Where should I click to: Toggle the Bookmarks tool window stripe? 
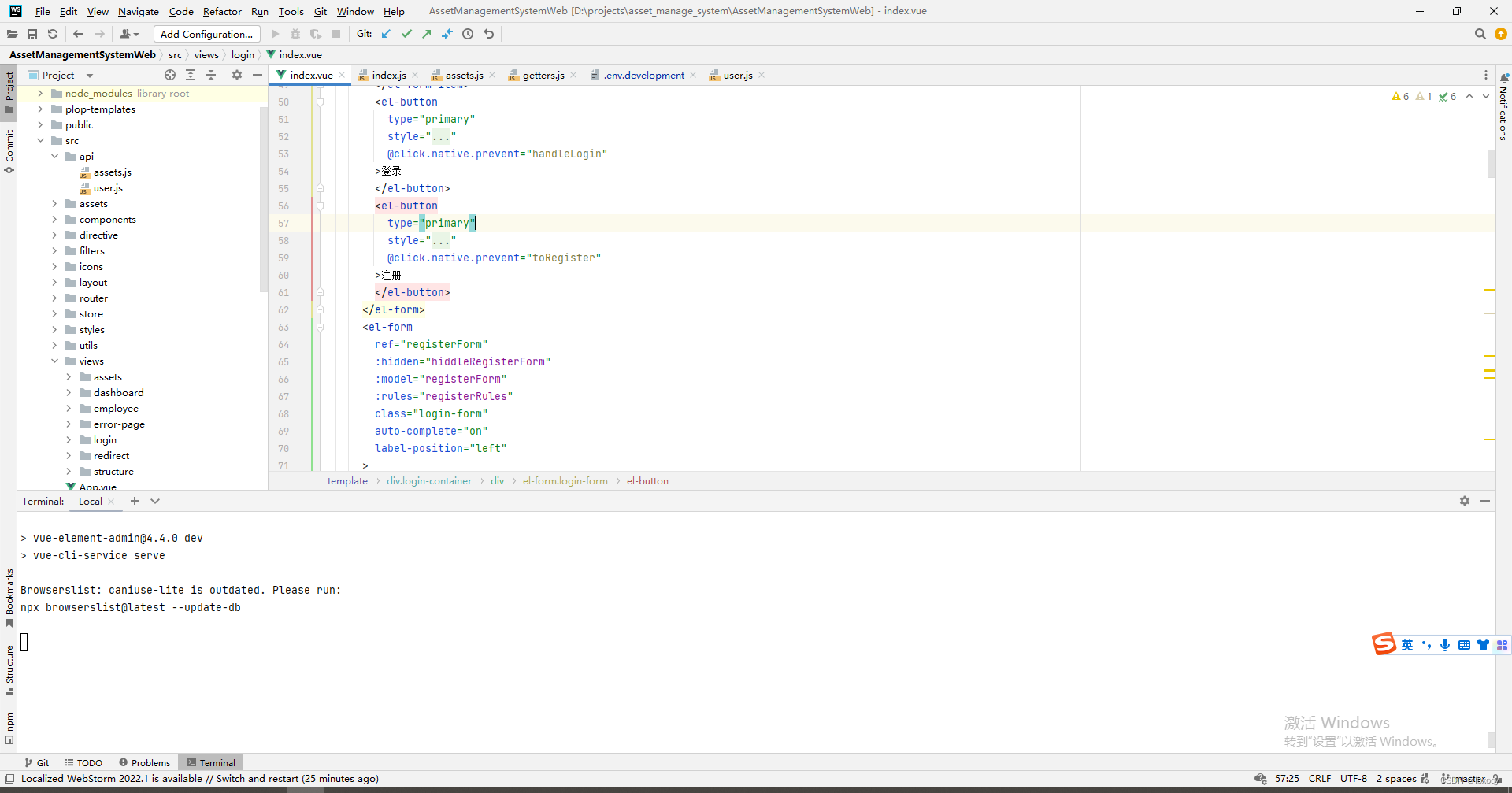pos(9,598)
